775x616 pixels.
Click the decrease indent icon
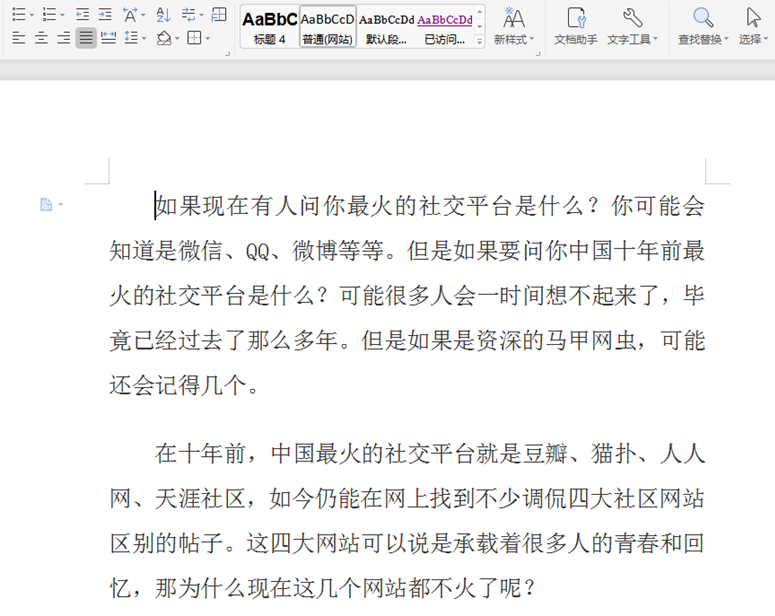click(82, 14)
